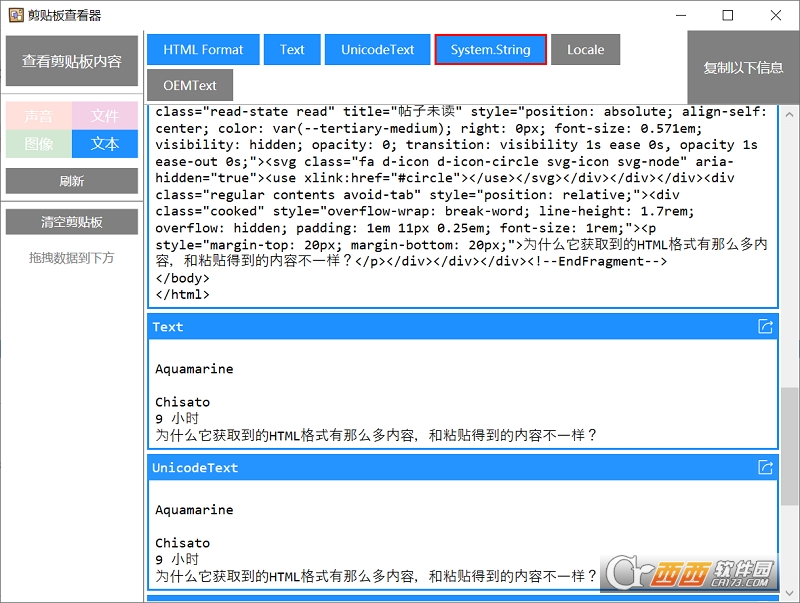Screen dimensions: 800x603
Task: Switch to the UnicodeText tab
Action: [x=378, y=49]
